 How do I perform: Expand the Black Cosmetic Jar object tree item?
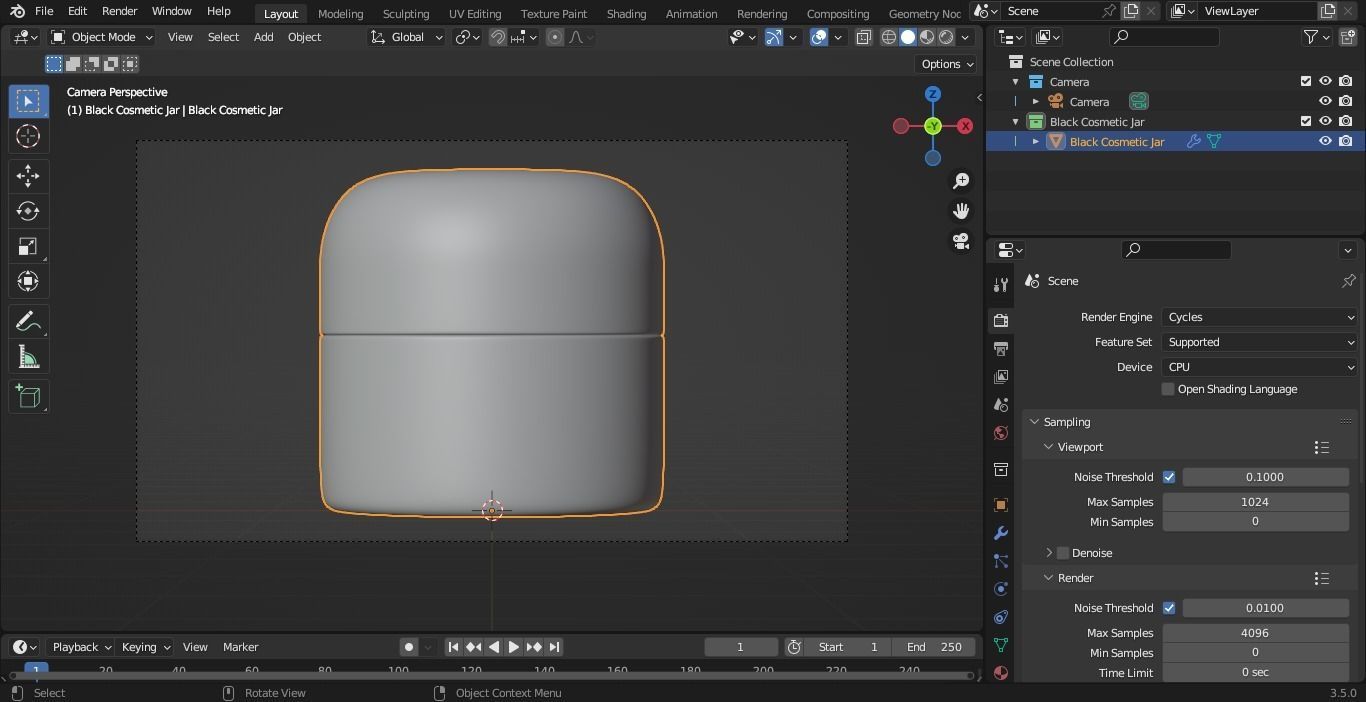tap(1036, 142)
